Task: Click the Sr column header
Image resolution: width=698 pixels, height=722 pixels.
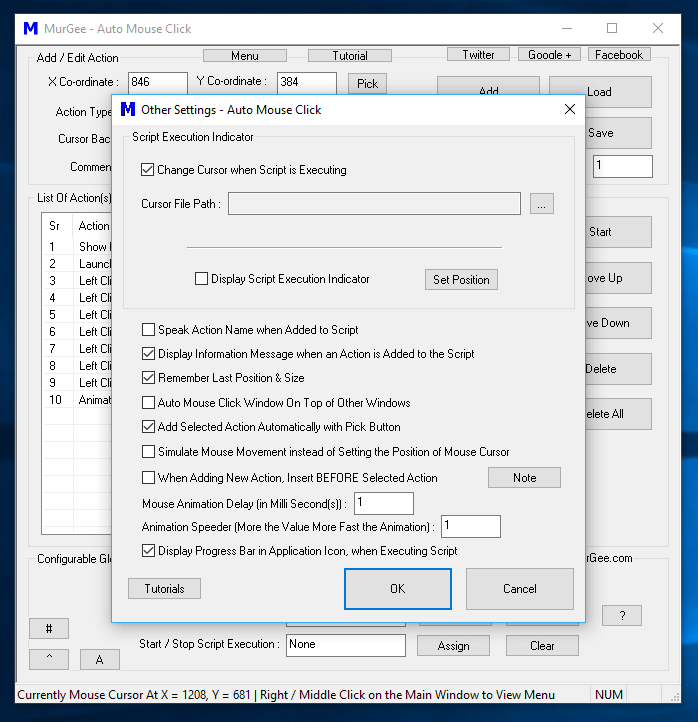Action: click(x=57, y=226)
